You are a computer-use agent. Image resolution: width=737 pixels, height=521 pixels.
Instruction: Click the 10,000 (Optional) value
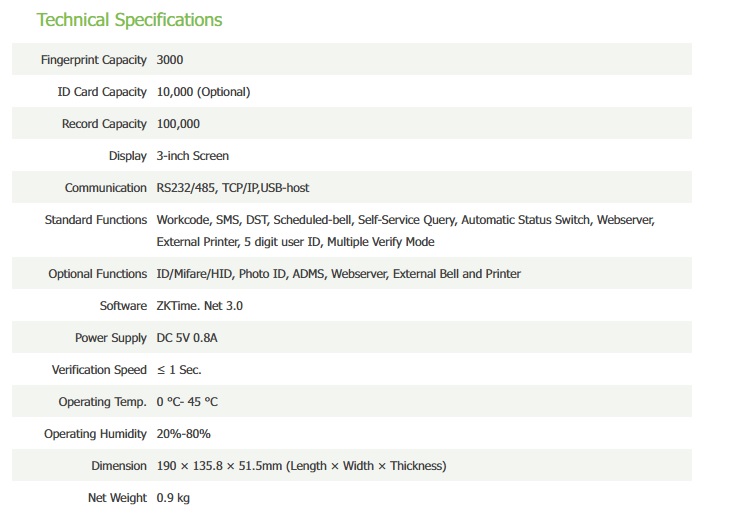coord(203,92)
